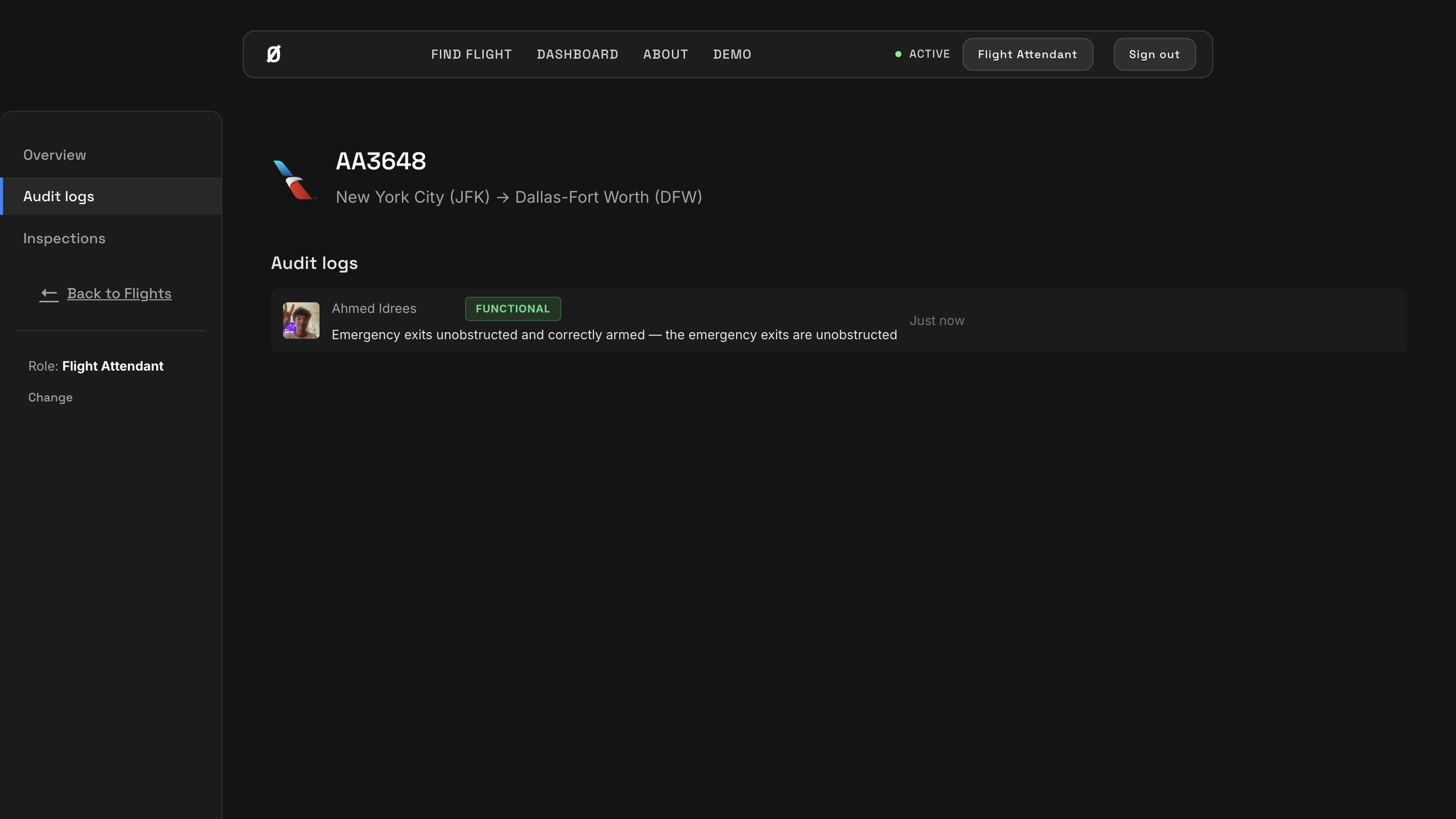The height and width of the screenshot is (819, 1456).
Task: Switch to the Overview sidebar tab
Action: coord(55,155)
